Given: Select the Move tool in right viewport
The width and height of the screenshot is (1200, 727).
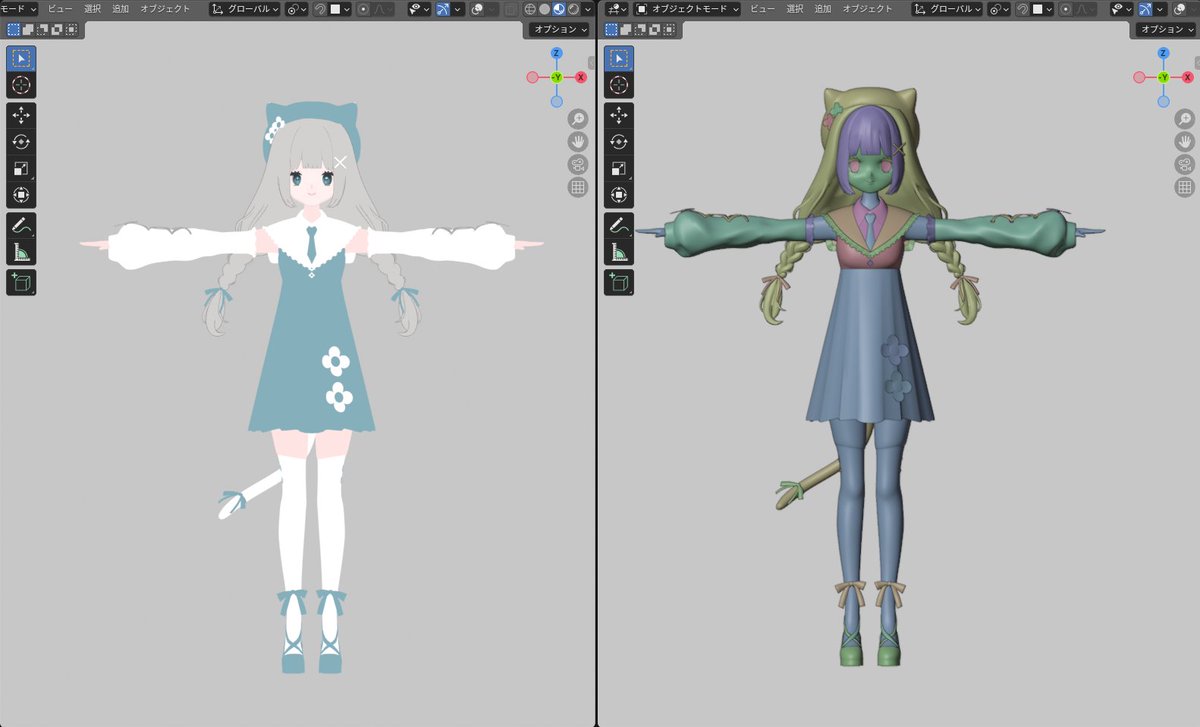Looking at the screenshot, I should point(619,115).
